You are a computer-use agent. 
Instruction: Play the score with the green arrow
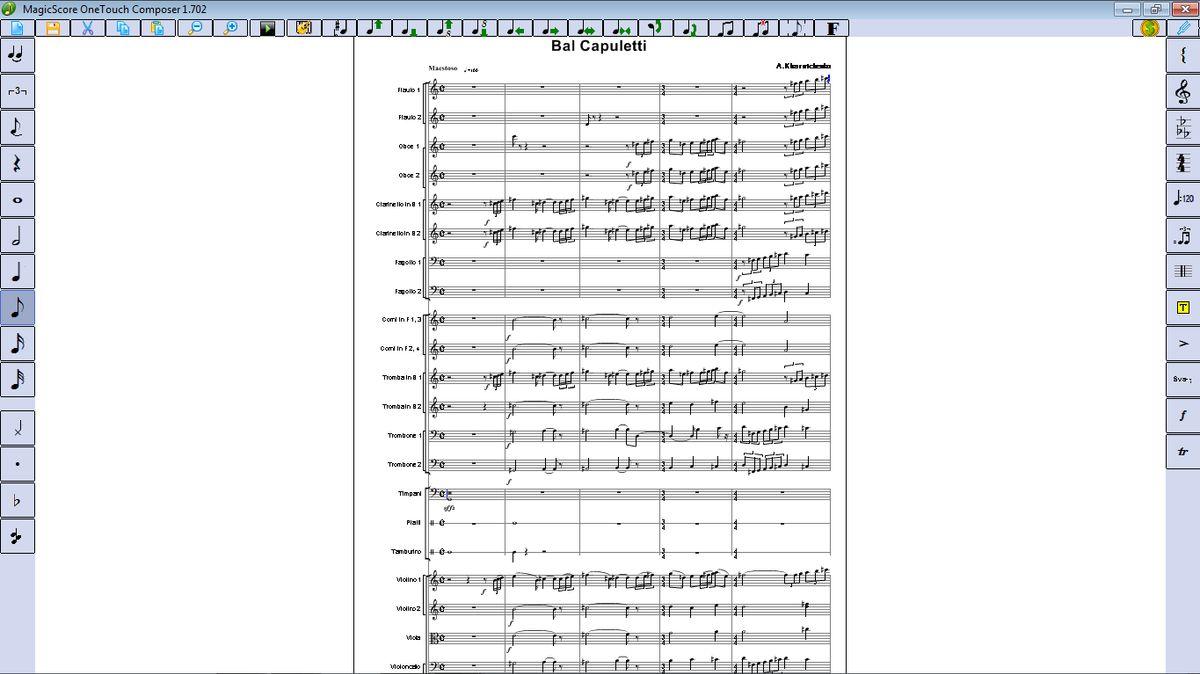coord(267,28)
